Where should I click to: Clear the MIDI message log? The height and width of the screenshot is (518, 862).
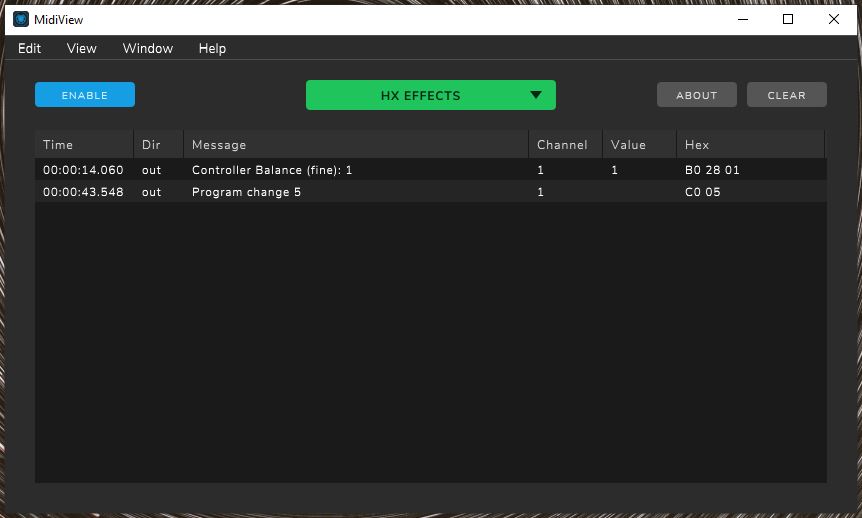(x=786, y=95)
